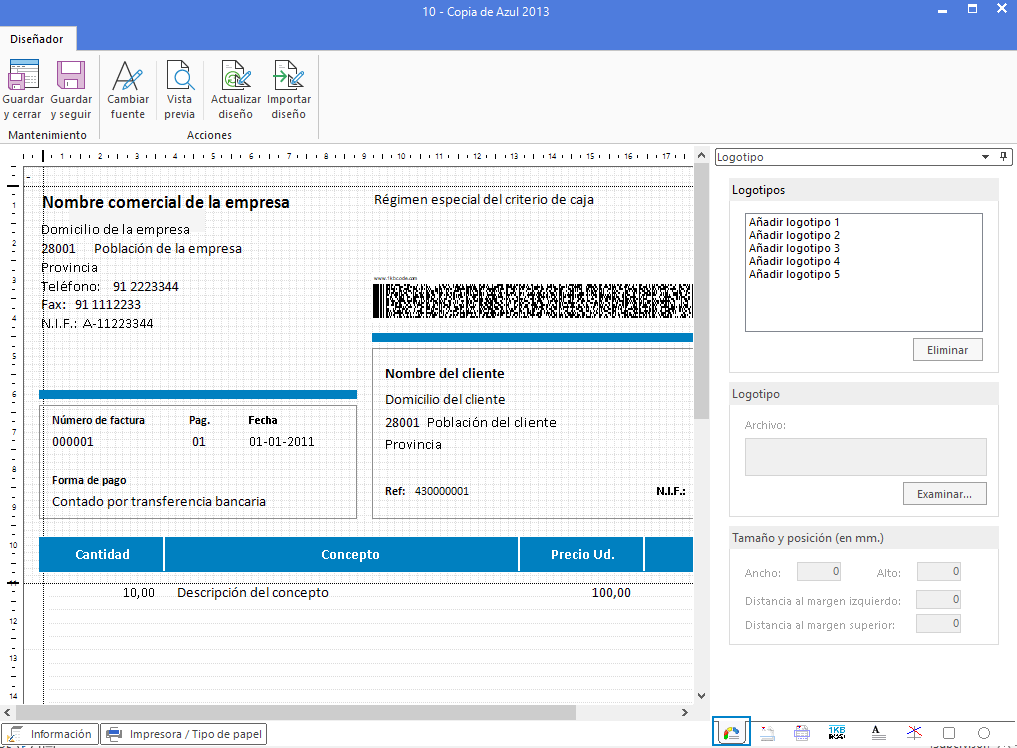
Task: Select the document fields tab icon
Action: click(x=767, y=733)
